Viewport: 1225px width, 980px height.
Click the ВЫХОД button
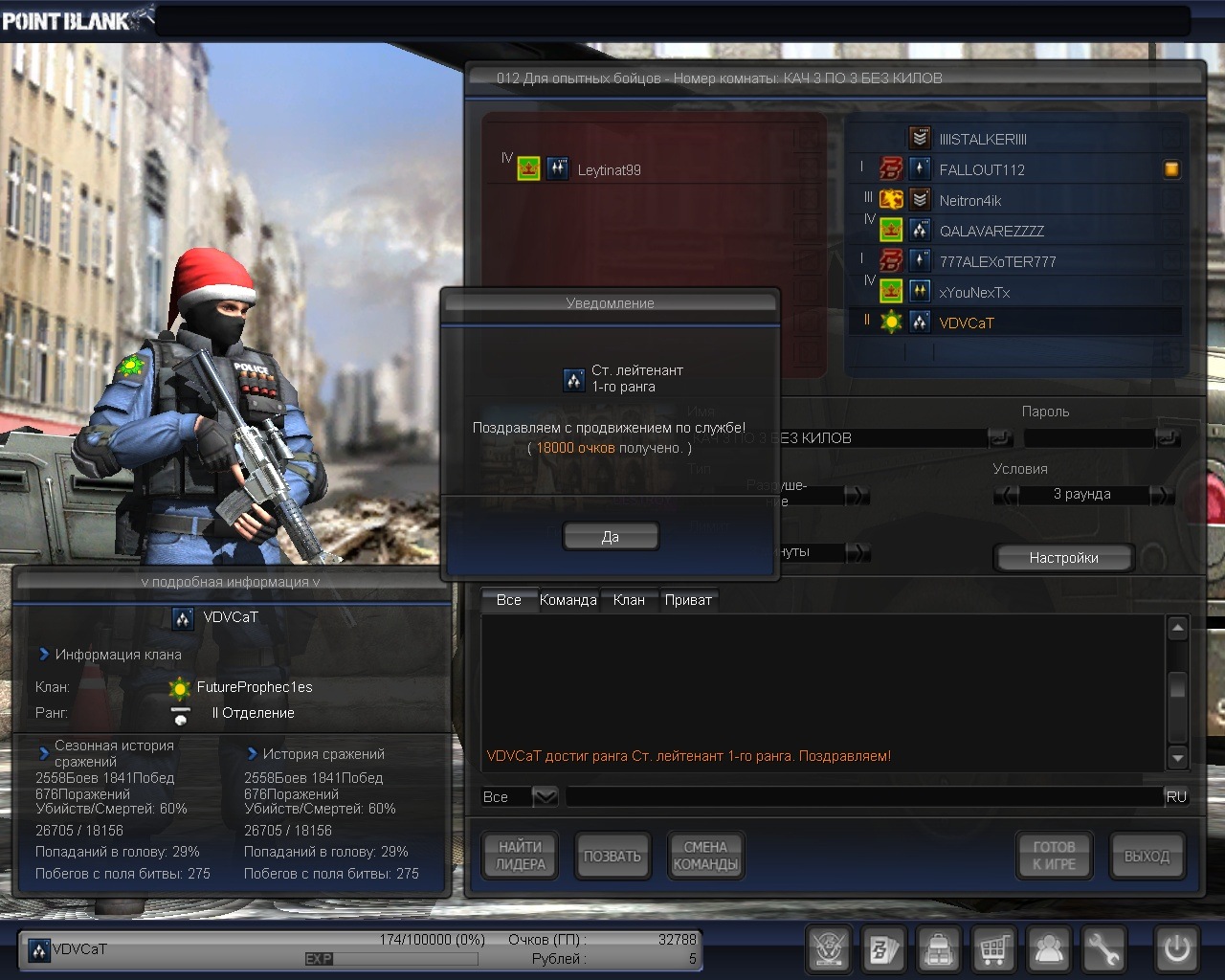[1147, 856]
